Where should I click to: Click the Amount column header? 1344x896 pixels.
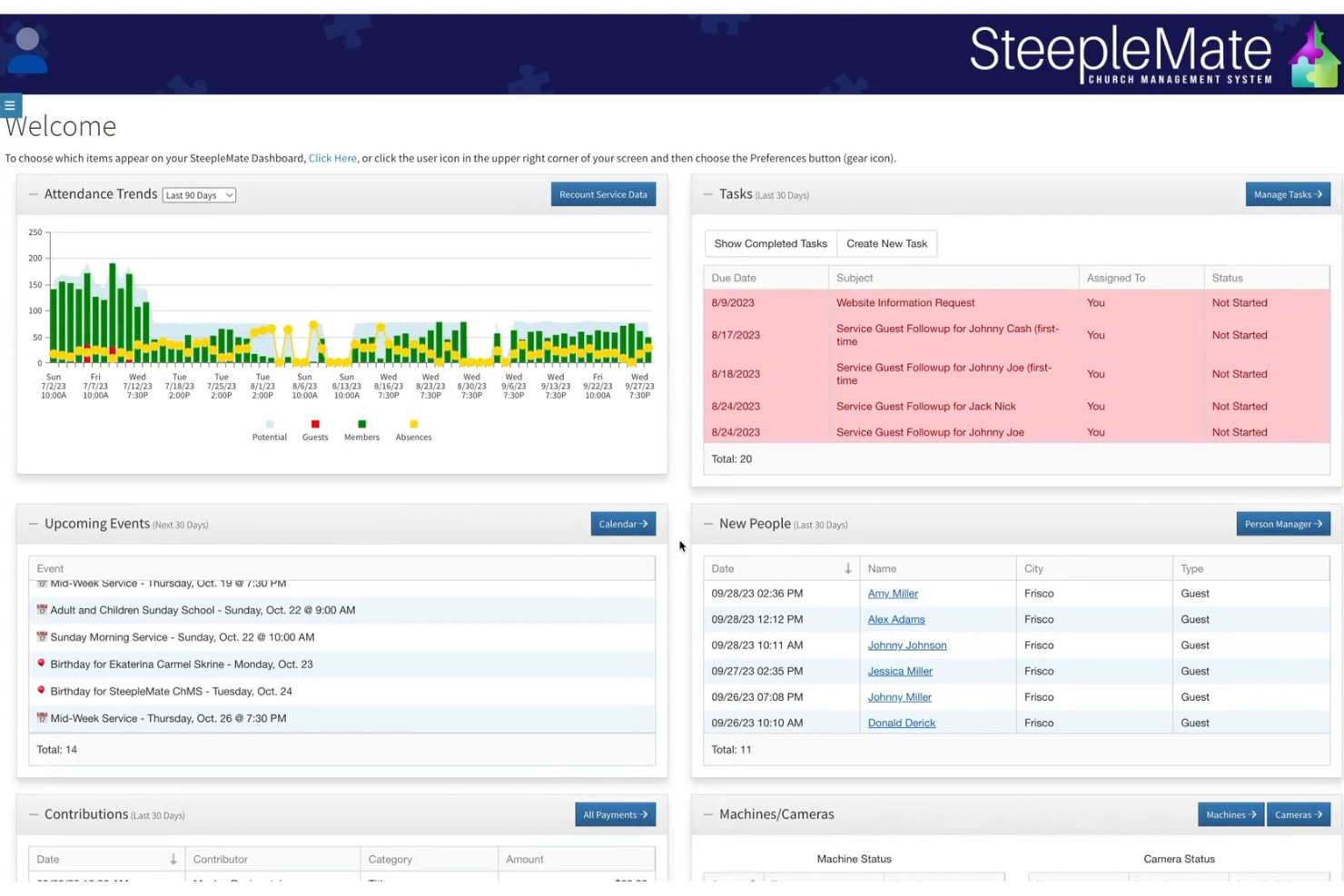577,859
